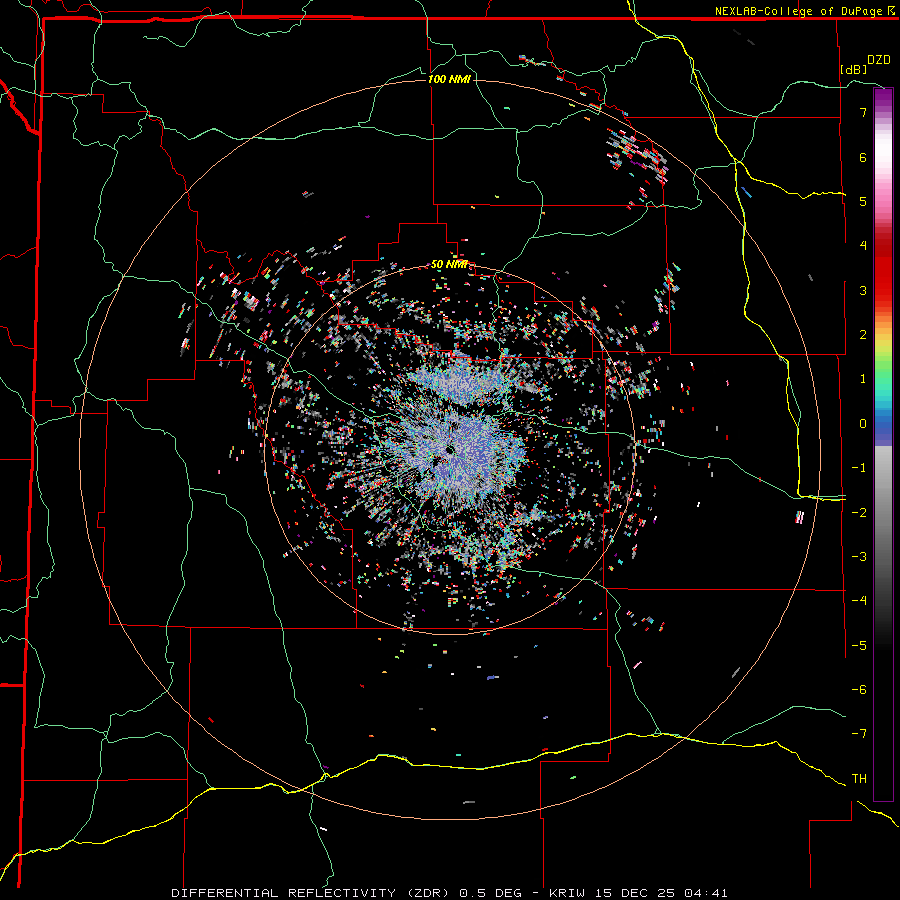Viewport: 900px width, 900px height.
Task: Click the -2 value on color scale
Action: [859, 513]
